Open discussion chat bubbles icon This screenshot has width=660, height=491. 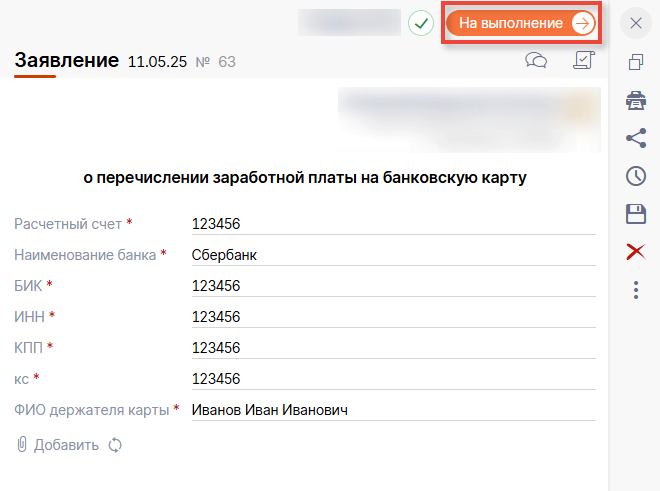537,61
